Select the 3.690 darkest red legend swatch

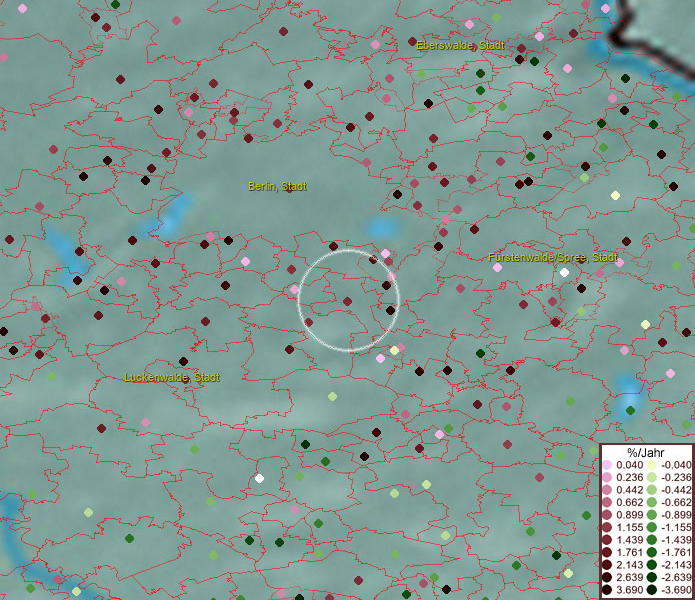point(607,590)
